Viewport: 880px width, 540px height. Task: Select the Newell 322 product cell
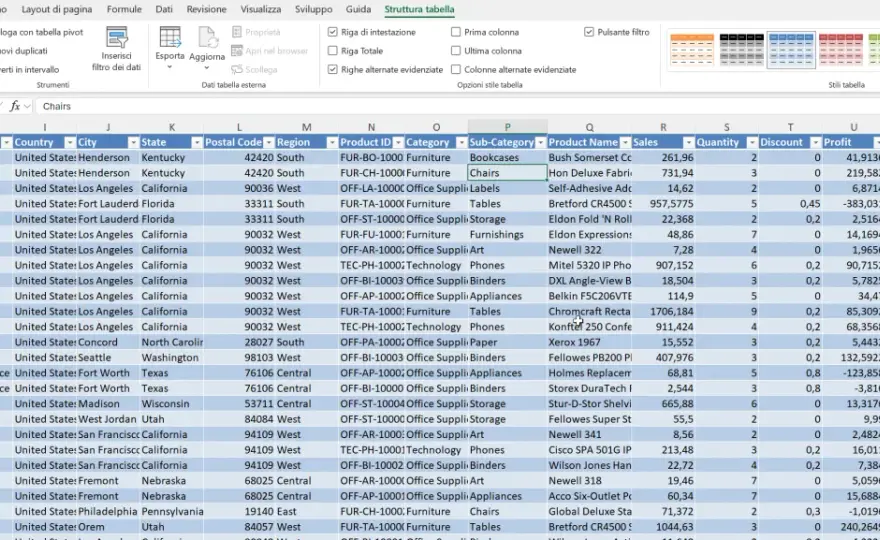pos(589,250)
